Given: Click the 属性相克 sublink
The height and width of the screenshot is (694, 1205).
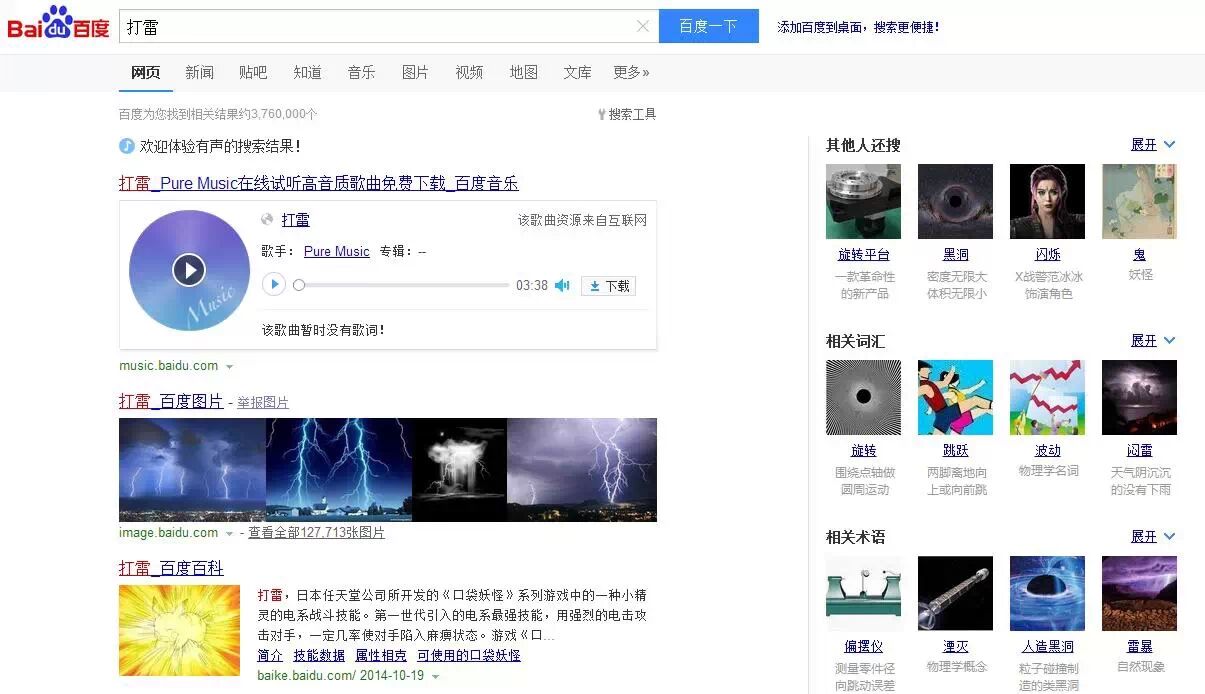Looking at the screenshot, I should pos(381,655).
